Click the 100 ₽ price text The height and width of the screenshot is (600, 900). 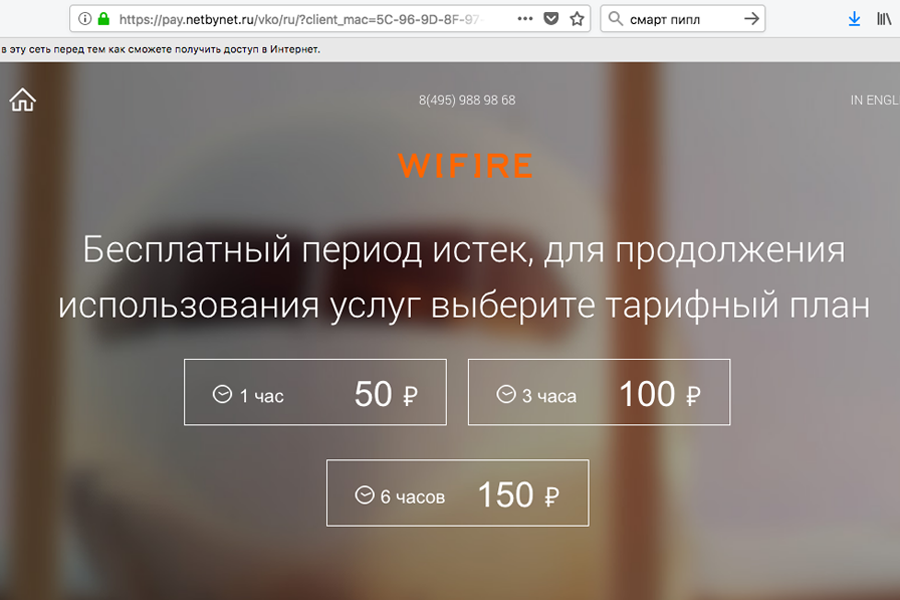tap(660, 394)
